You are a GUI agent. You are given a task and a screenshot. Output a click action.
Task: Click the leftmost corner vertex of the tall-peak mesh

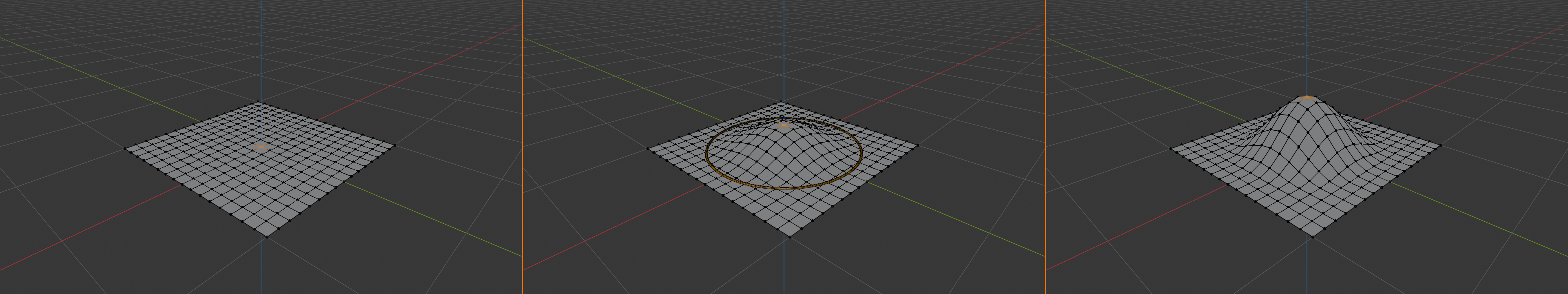[1171, 148]
